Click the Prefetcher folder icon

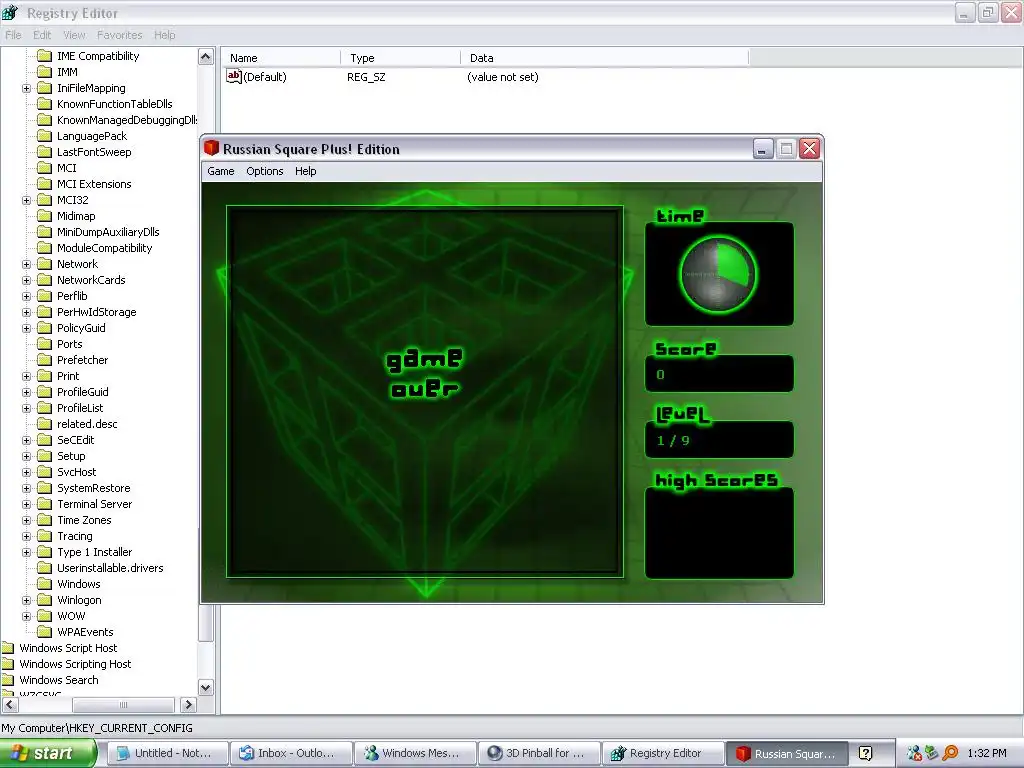(x=44, y=360)
